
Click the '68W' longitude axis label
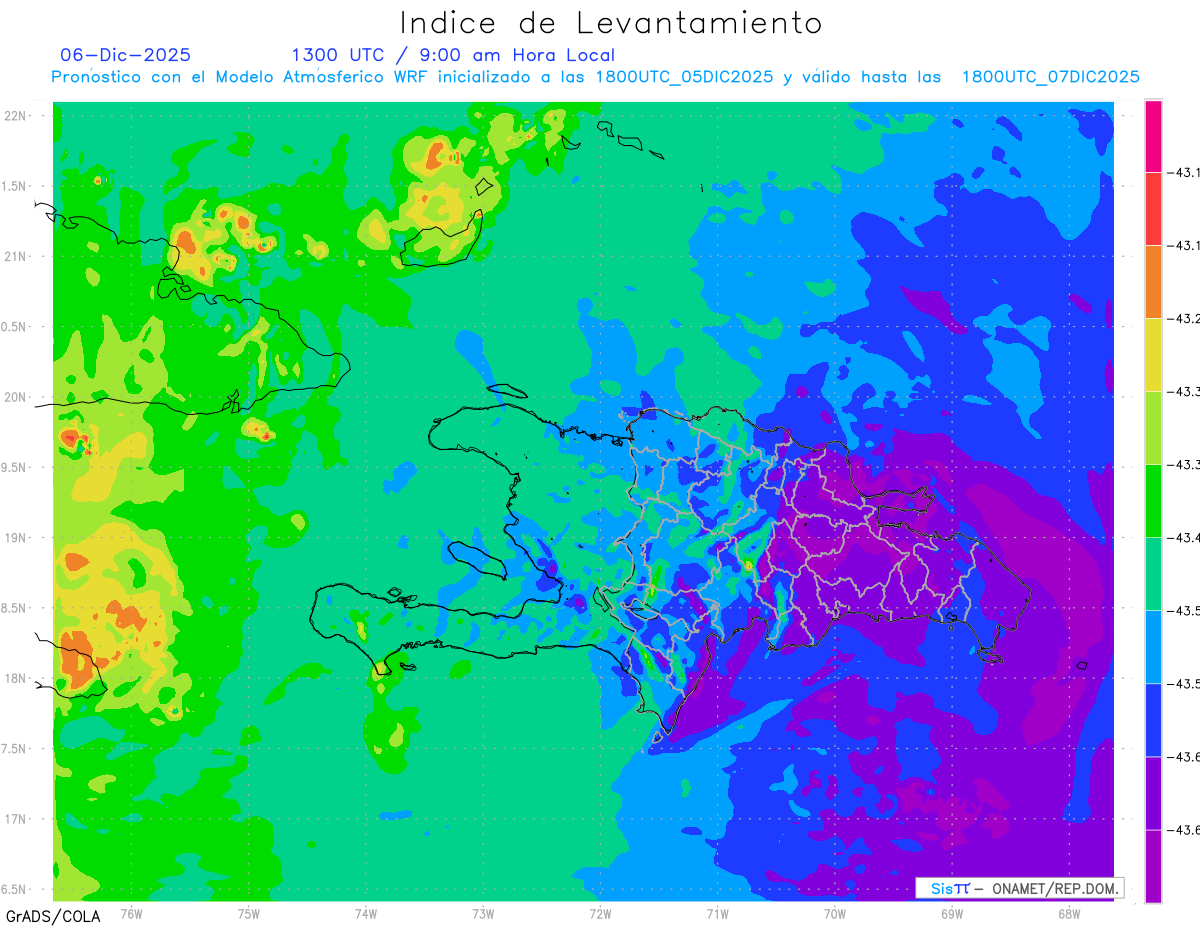[x=1069, y=913]
